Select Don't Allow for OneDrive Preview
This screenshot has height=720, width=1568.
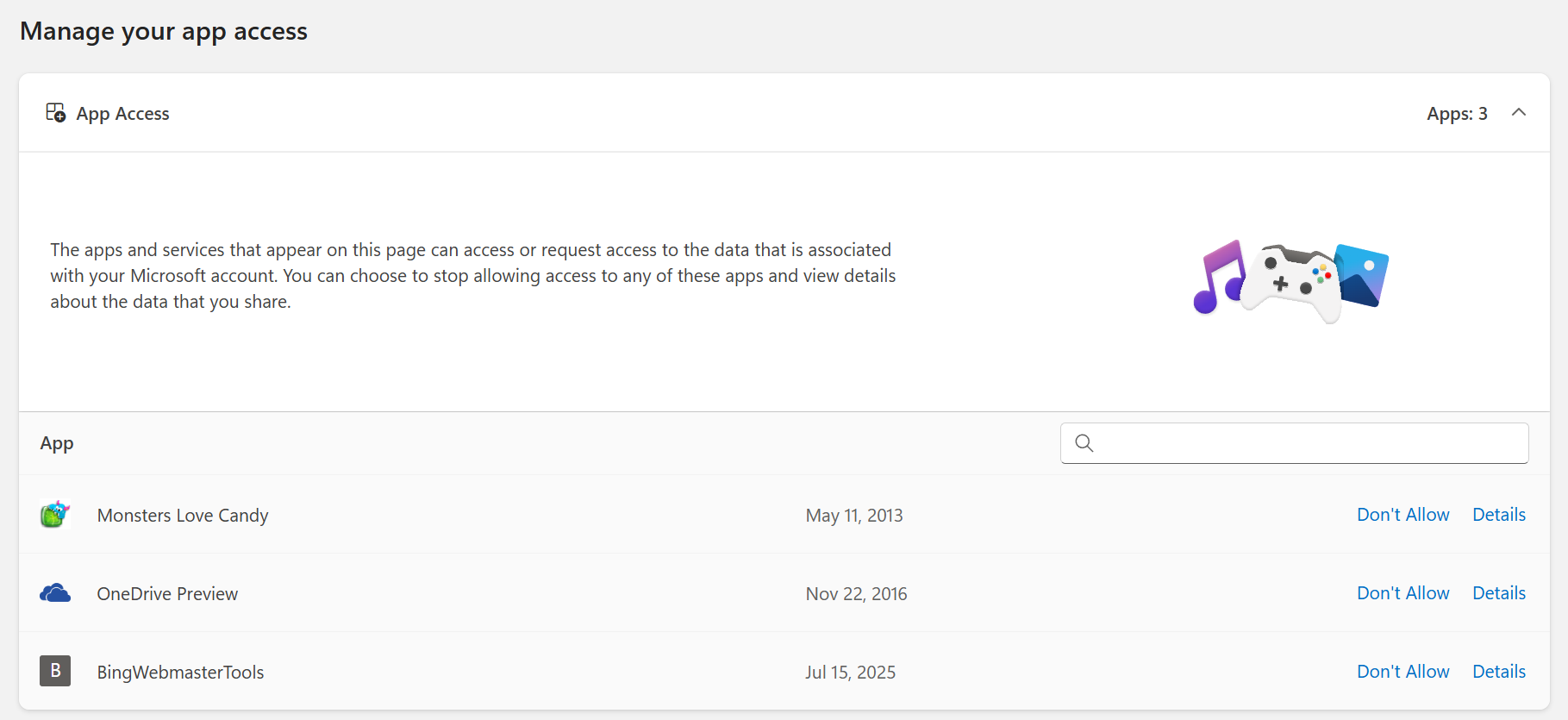pos(1403,593)
